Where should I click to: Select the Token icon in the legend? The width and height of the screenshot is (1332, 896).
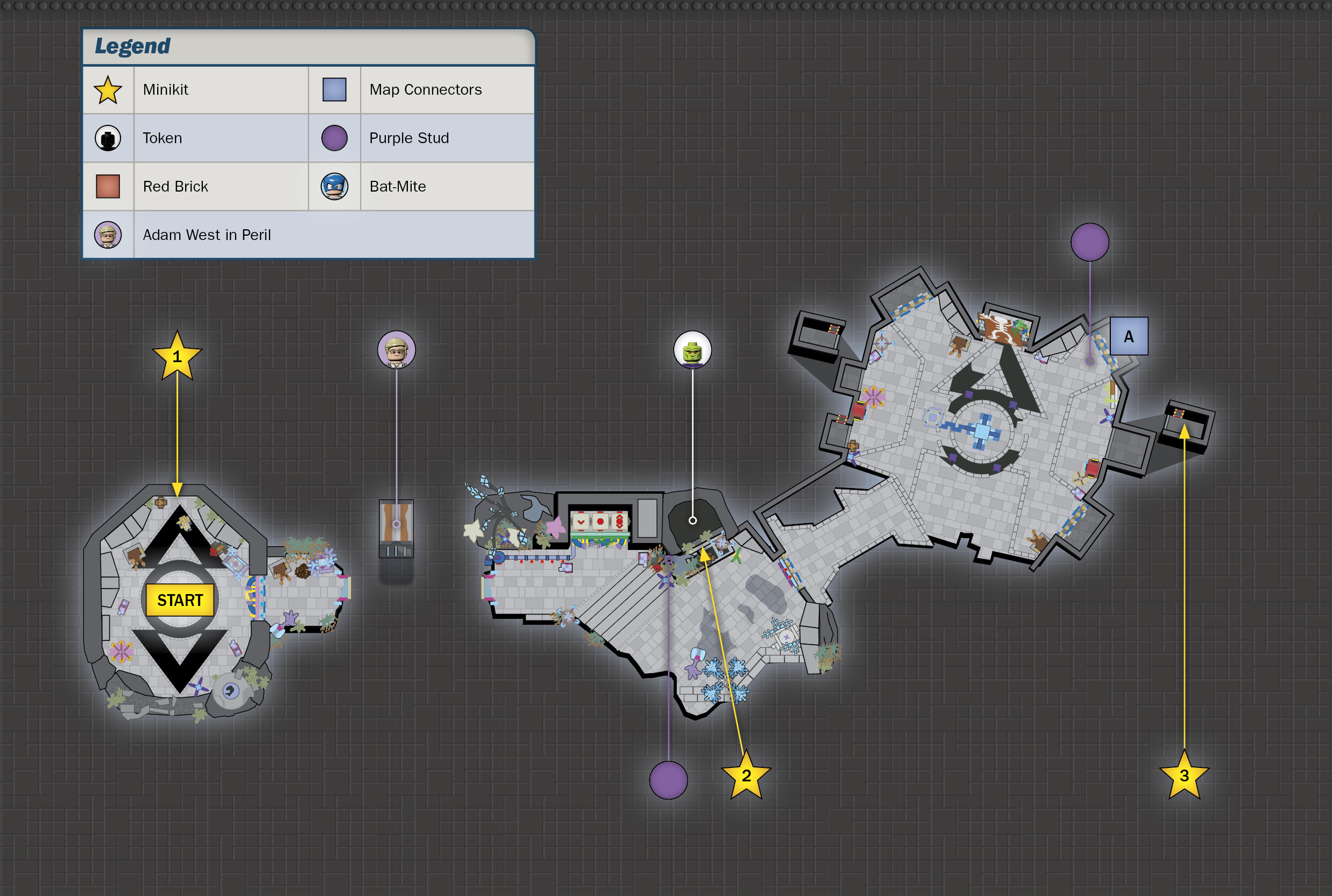click(x=108, y=138)
